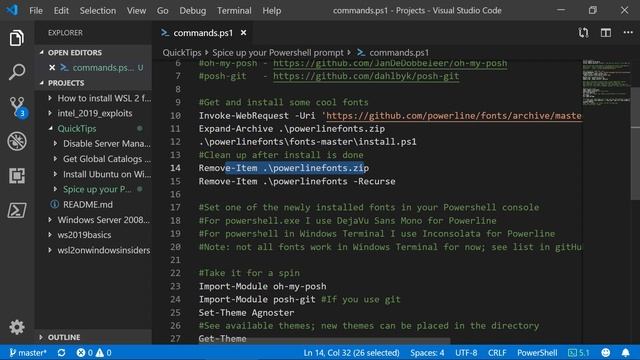Click the editor minimap preview
This screenshot has height=360, width=640.
coord(606,82)
